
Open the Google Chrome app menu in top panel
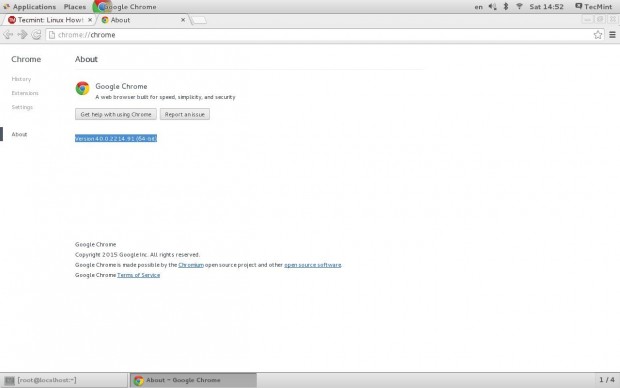125,7
